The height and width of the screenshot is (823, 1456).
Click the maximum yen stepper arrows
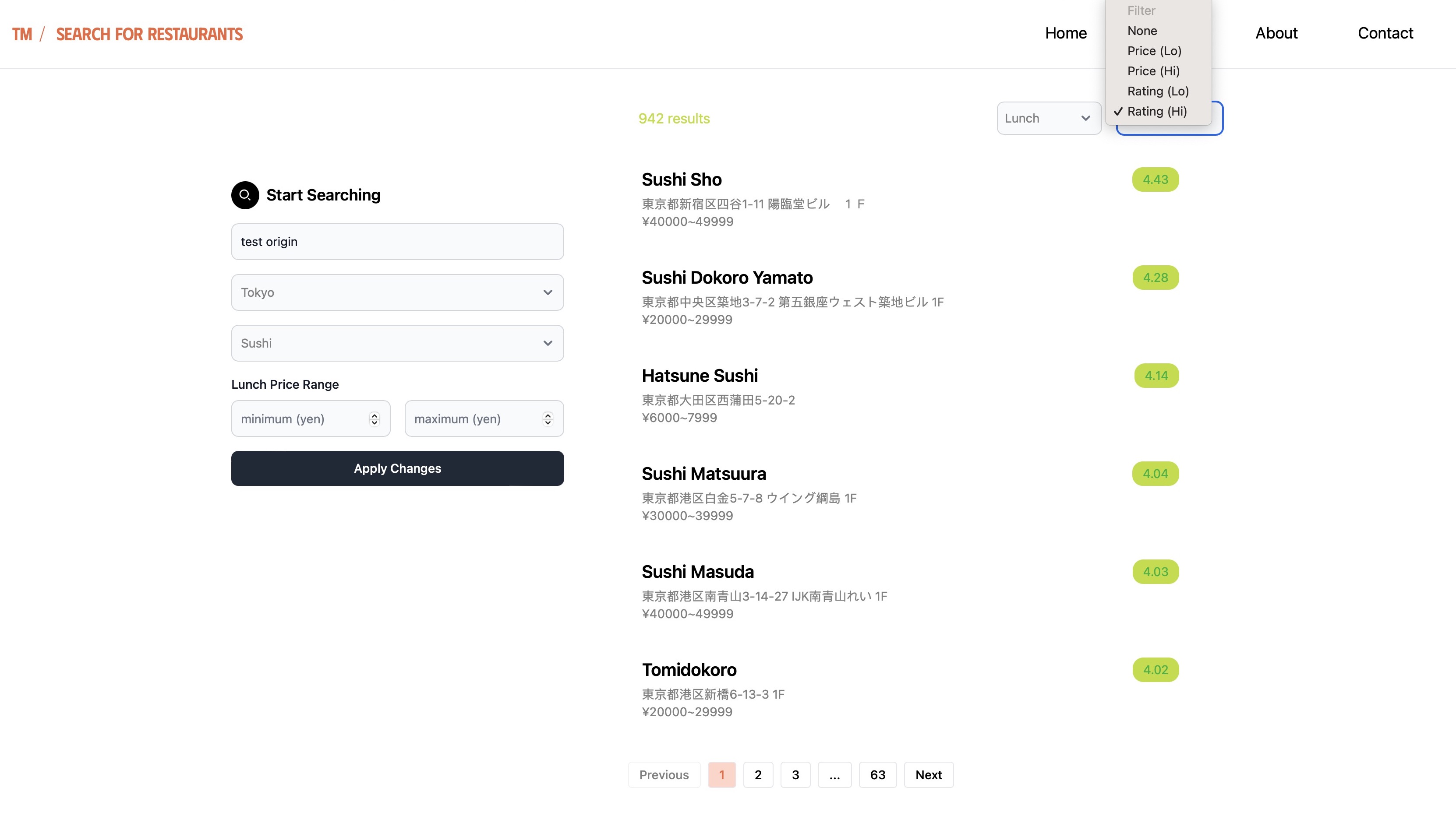[548, 419]
